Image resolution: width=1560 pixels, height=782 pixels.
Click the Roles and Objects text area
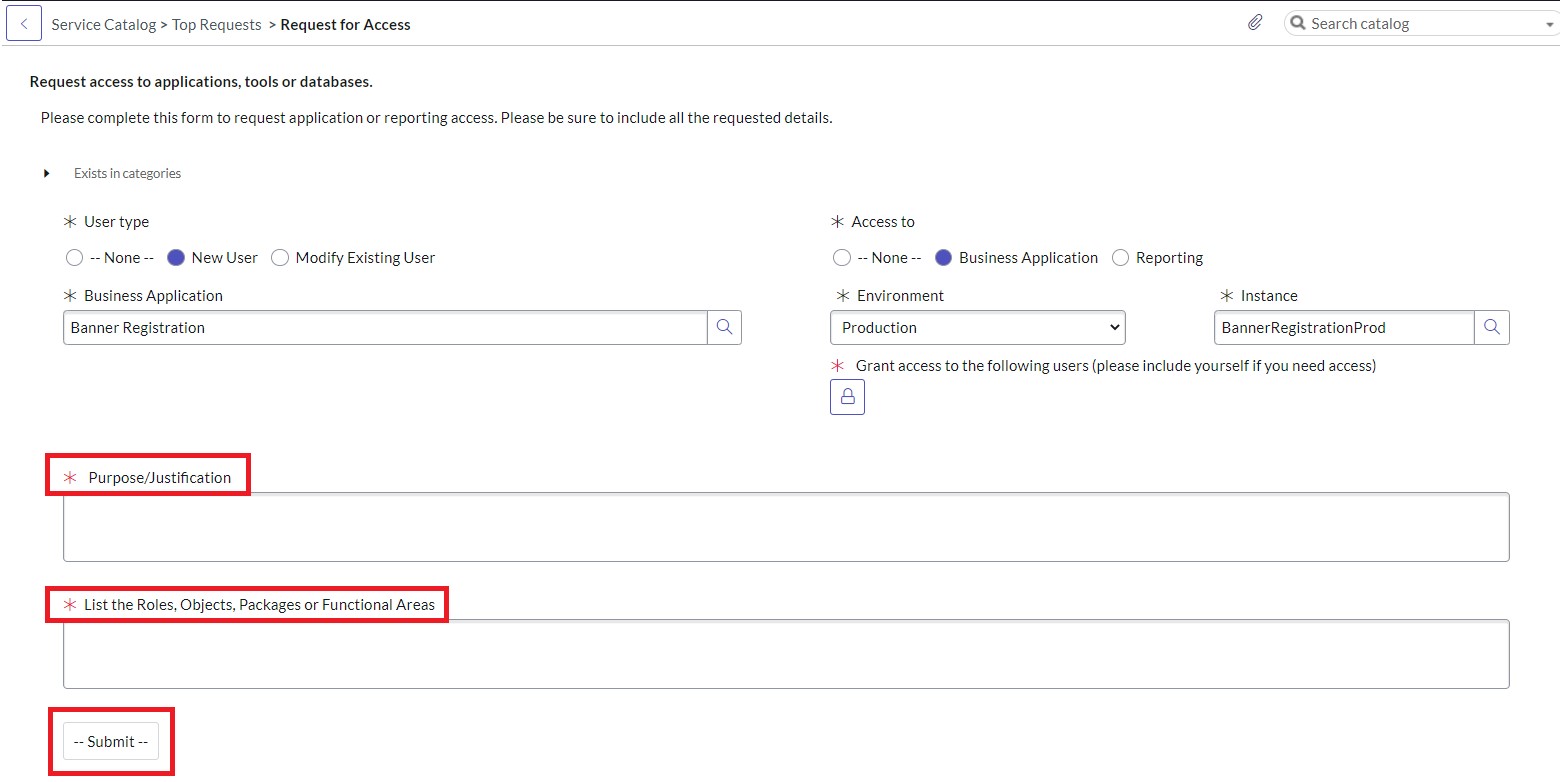click(x=785, y=654)
